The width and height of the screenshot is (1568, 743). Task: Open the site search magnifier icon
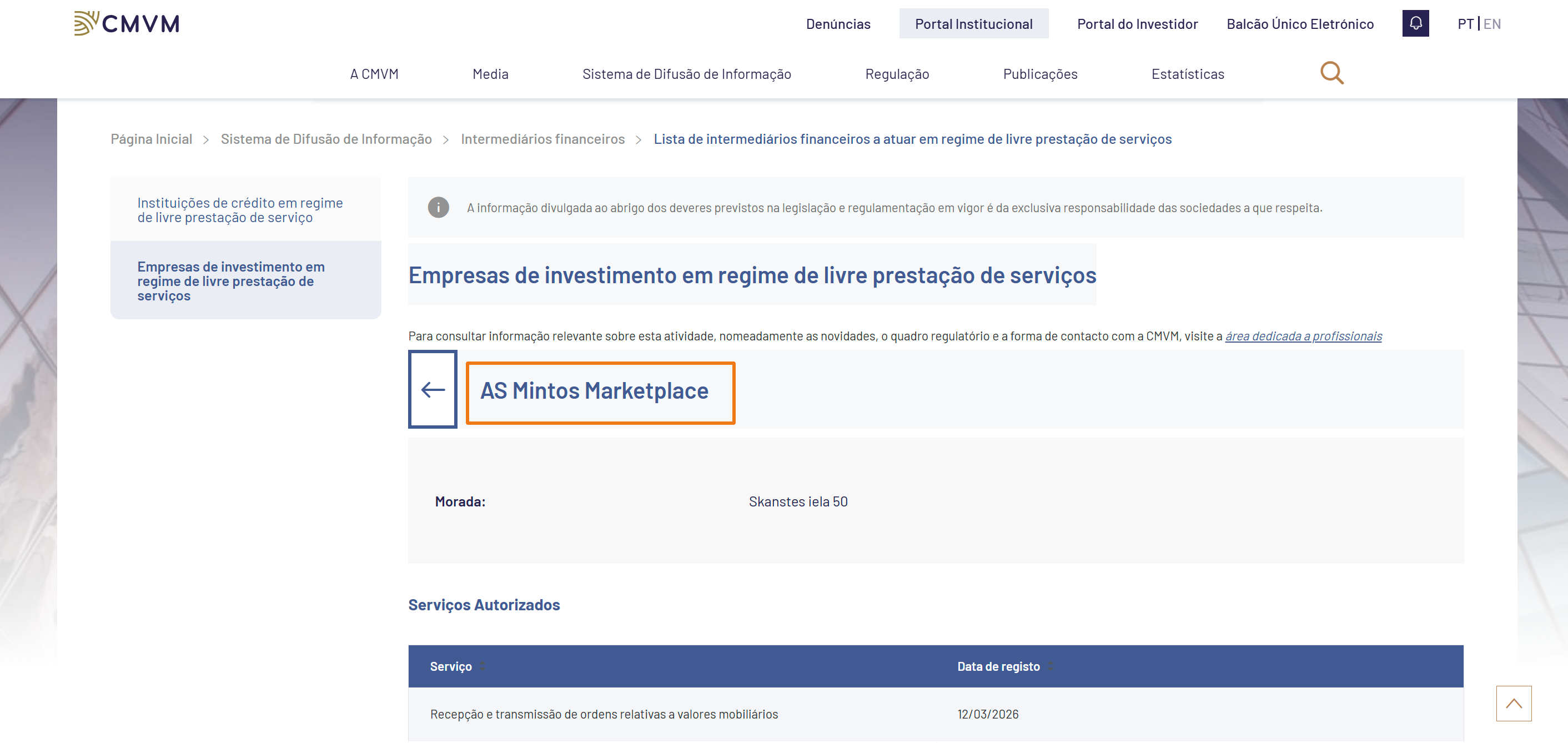tap(1331, 73)
